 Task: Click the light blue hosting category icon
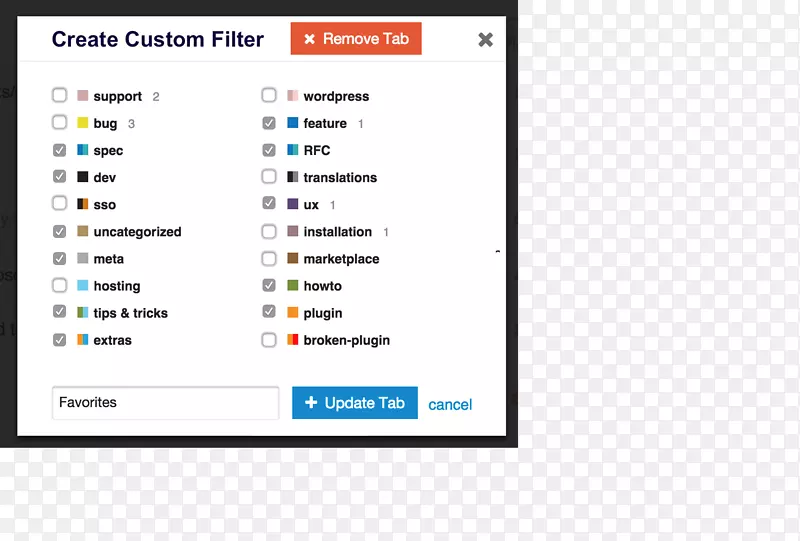pos(83,285)
